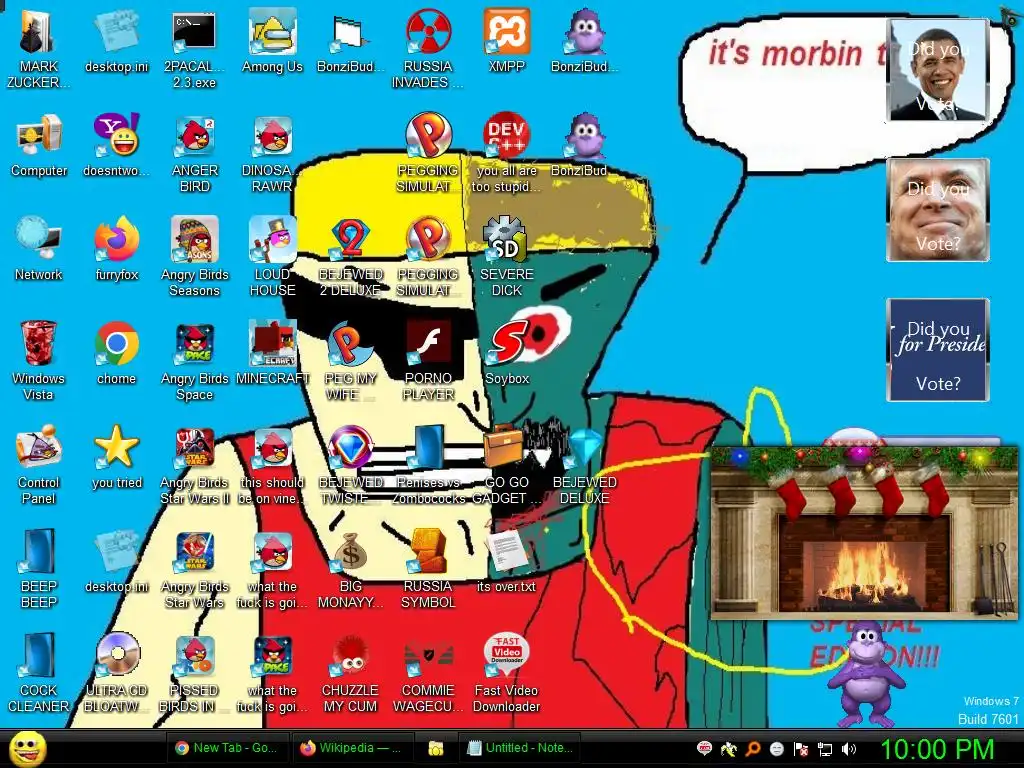
Task: Open Action Center flag tray icon
Action: (x=801, y=749)
